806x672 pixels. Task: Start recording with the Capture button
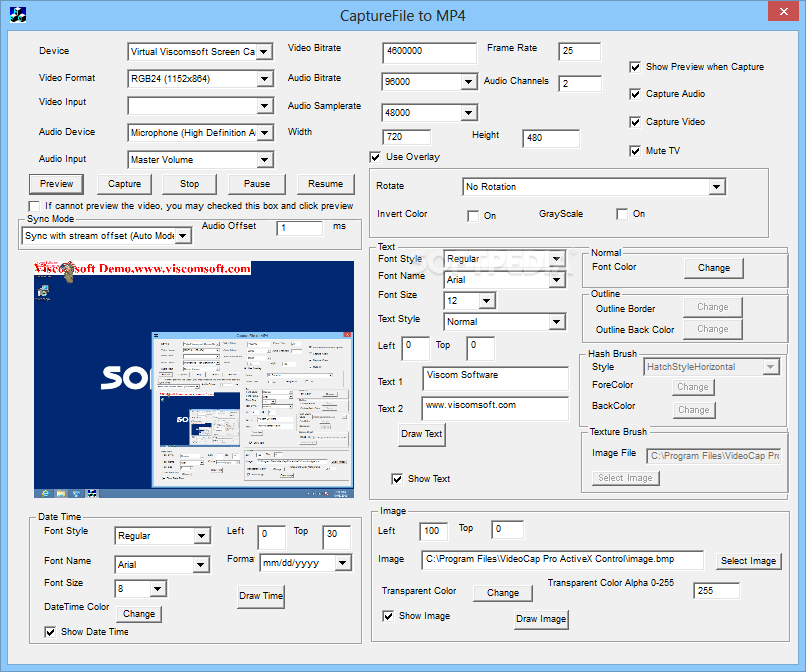pyautogui.click(x=124, y=184)
